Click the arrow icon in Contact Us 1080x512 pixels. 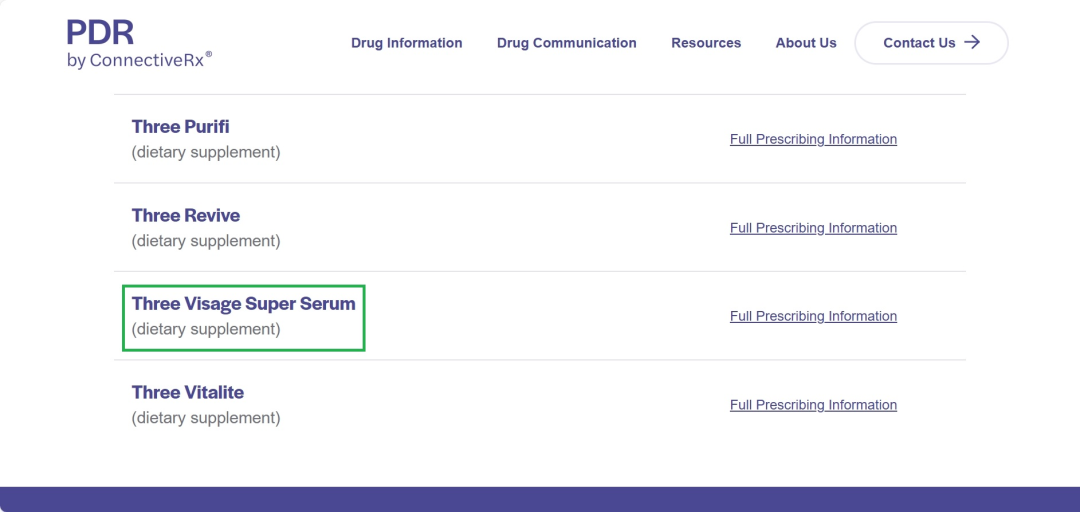coord(972,43)
